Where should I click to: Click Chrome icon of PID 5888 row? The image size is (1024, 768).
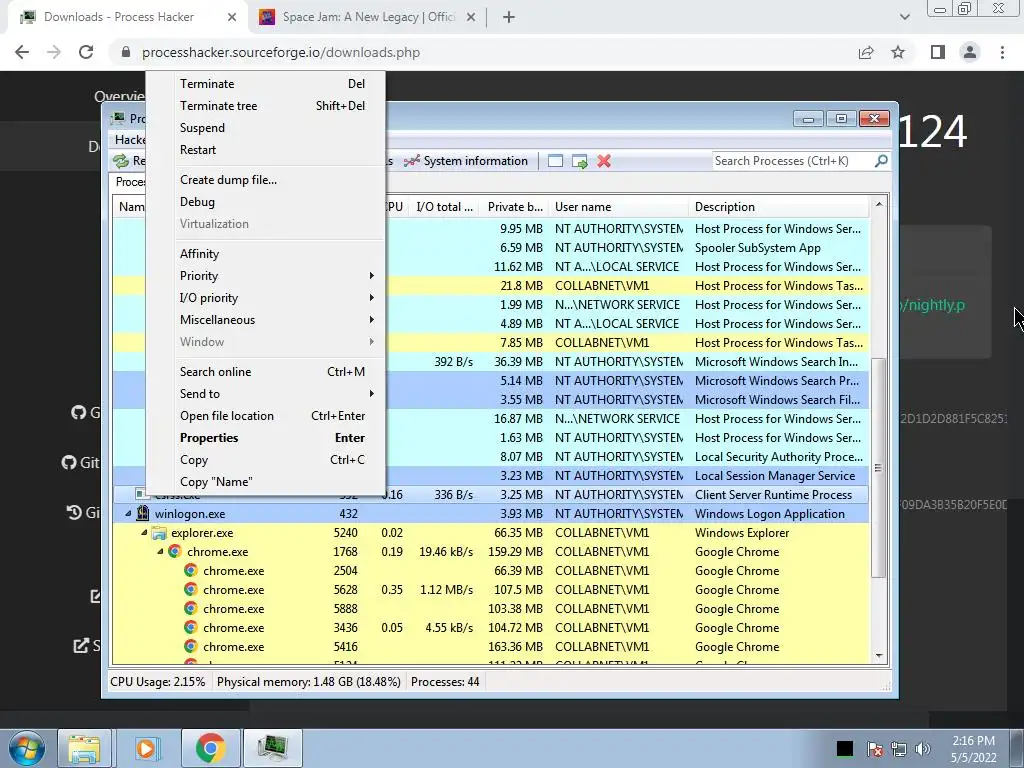[x=190, y=609]
